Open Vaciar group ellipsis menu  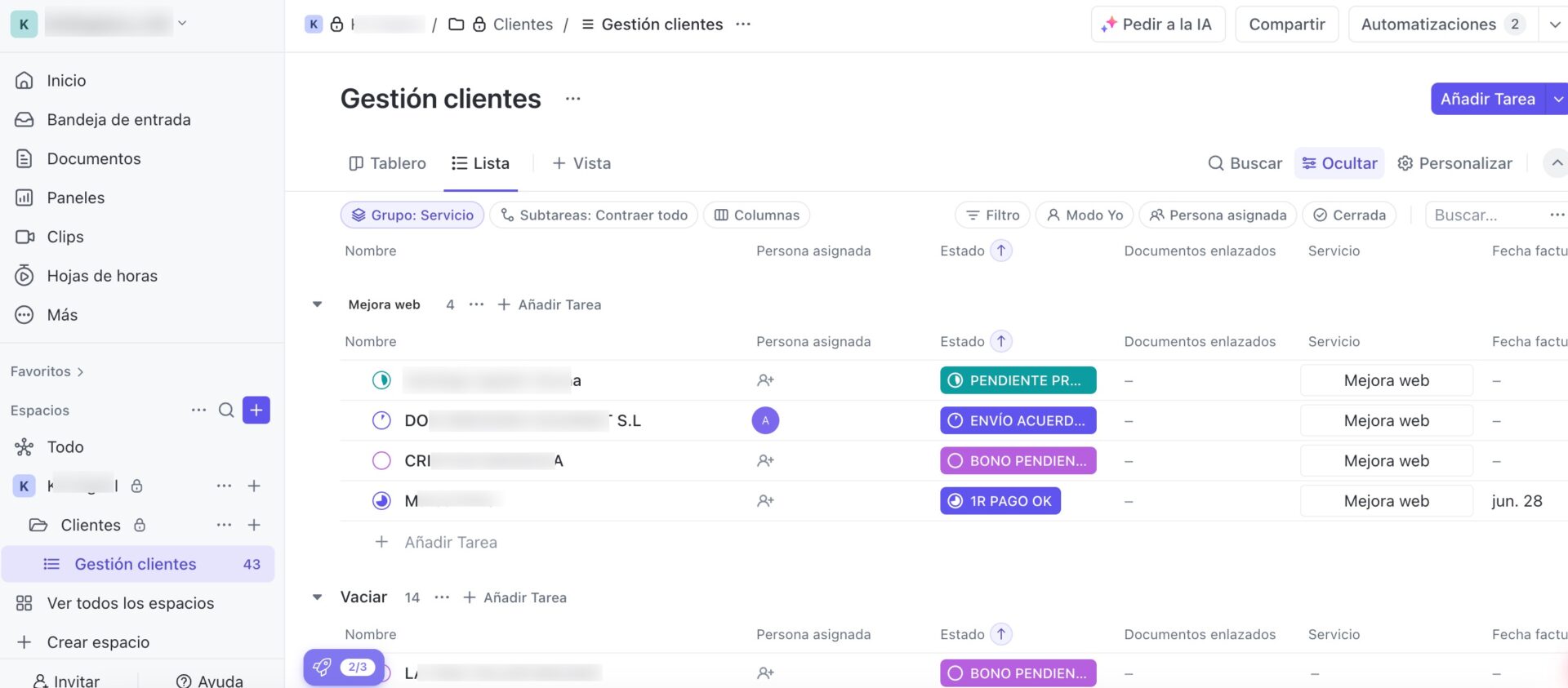tap(442, 597)
